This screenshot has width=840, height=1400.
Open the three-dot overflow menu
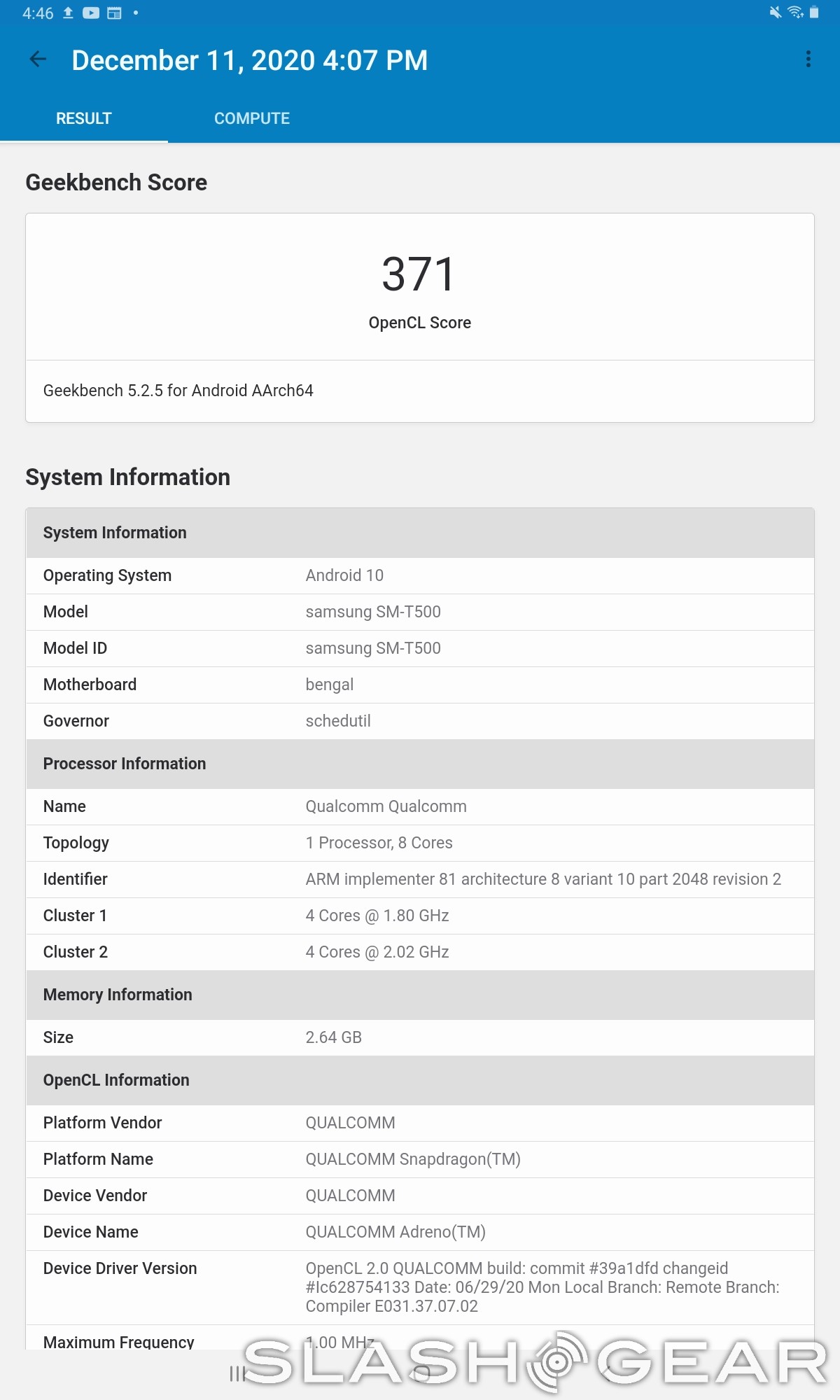tap(808, 59)
